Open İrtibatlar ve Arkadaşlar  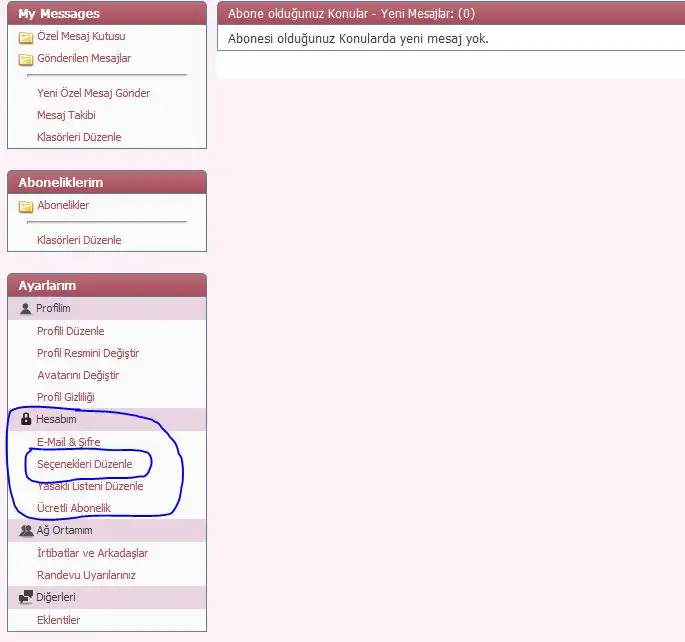coord(93,553)
